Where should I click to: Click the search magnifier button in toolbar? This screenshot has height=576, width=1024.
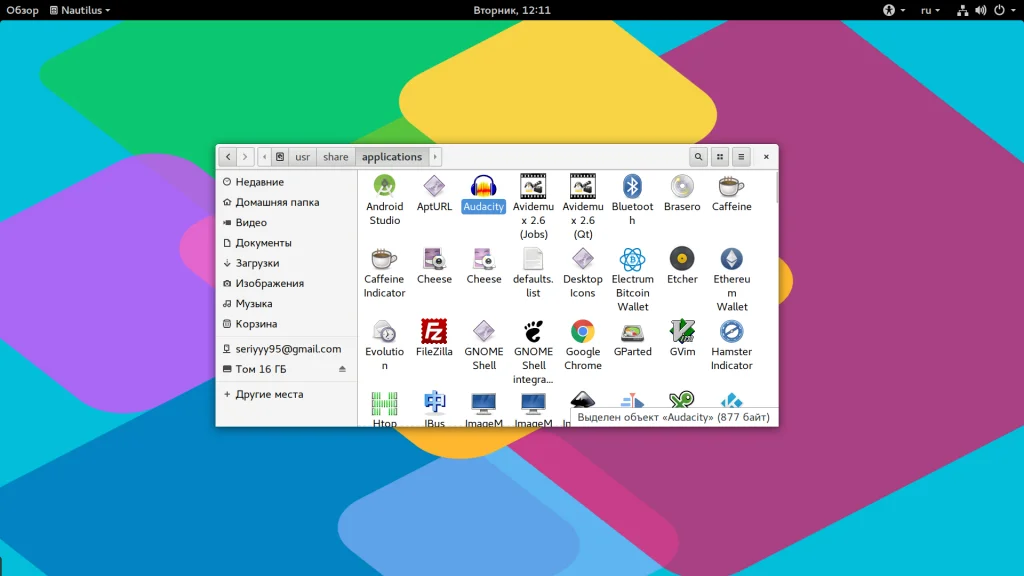pos(698,157)
